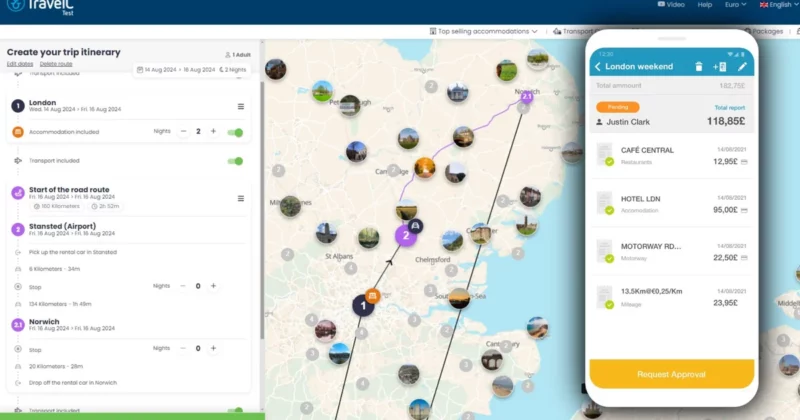Open Help menu item
Viewport: 800px width, 420px height.
click(x=705, y=5)
